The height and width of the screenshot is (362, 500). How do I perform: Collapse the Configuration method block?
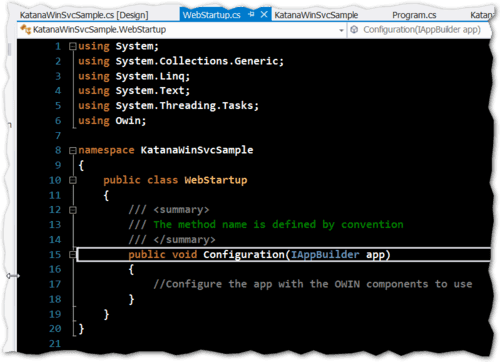click(73, 255)
